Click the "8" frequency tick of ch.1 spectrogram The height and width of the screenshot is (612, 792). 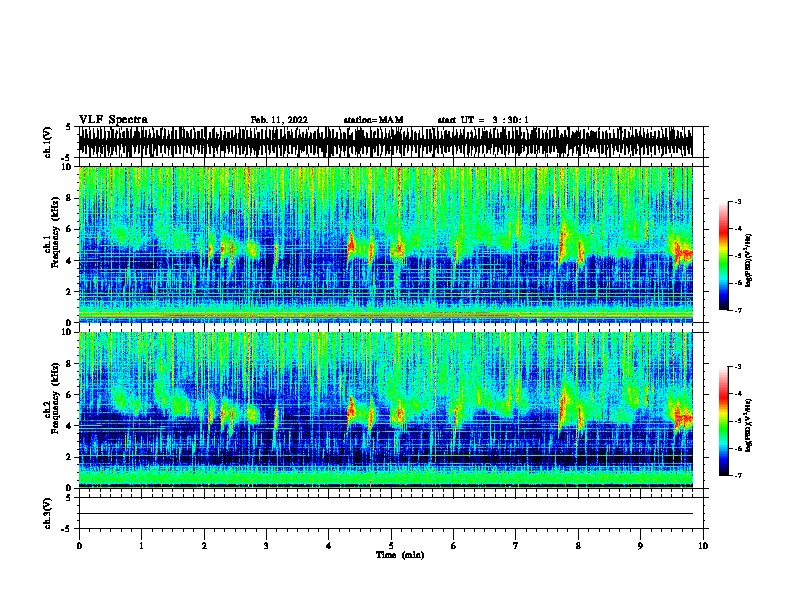coord(70,198)
